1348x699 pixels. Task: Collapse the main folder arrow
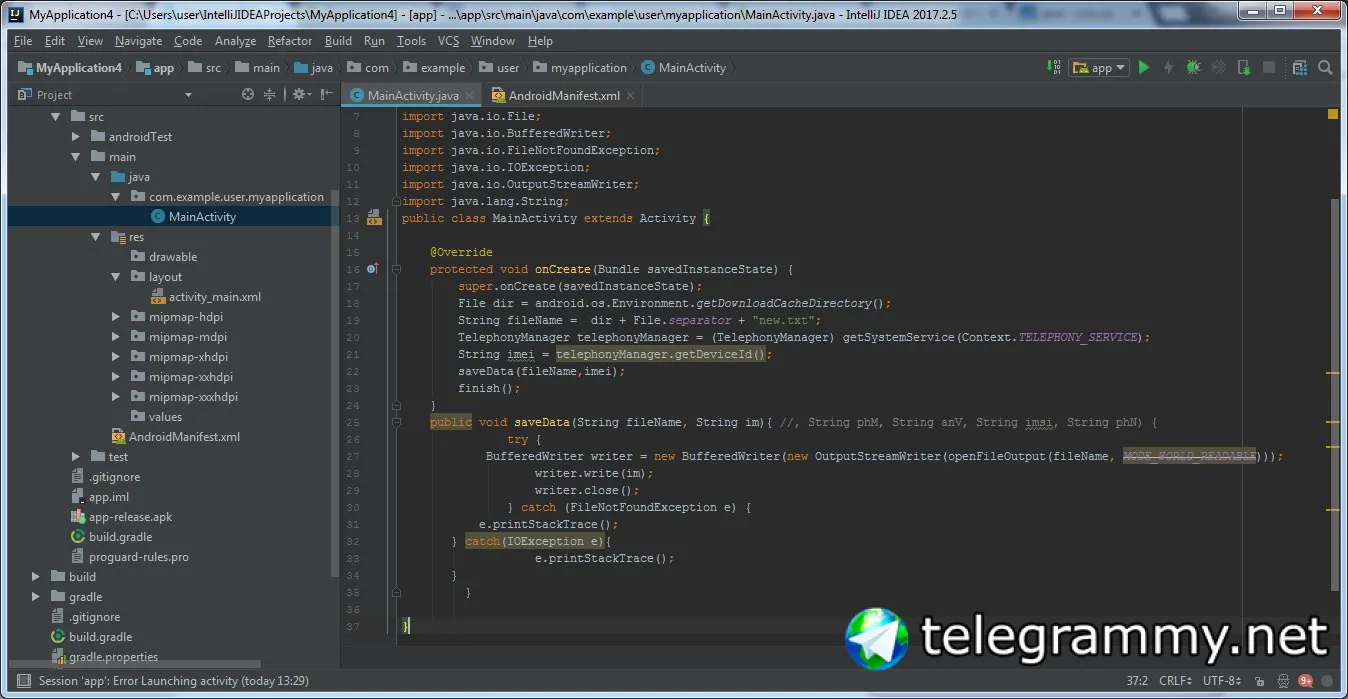click(x=76, y=157)
